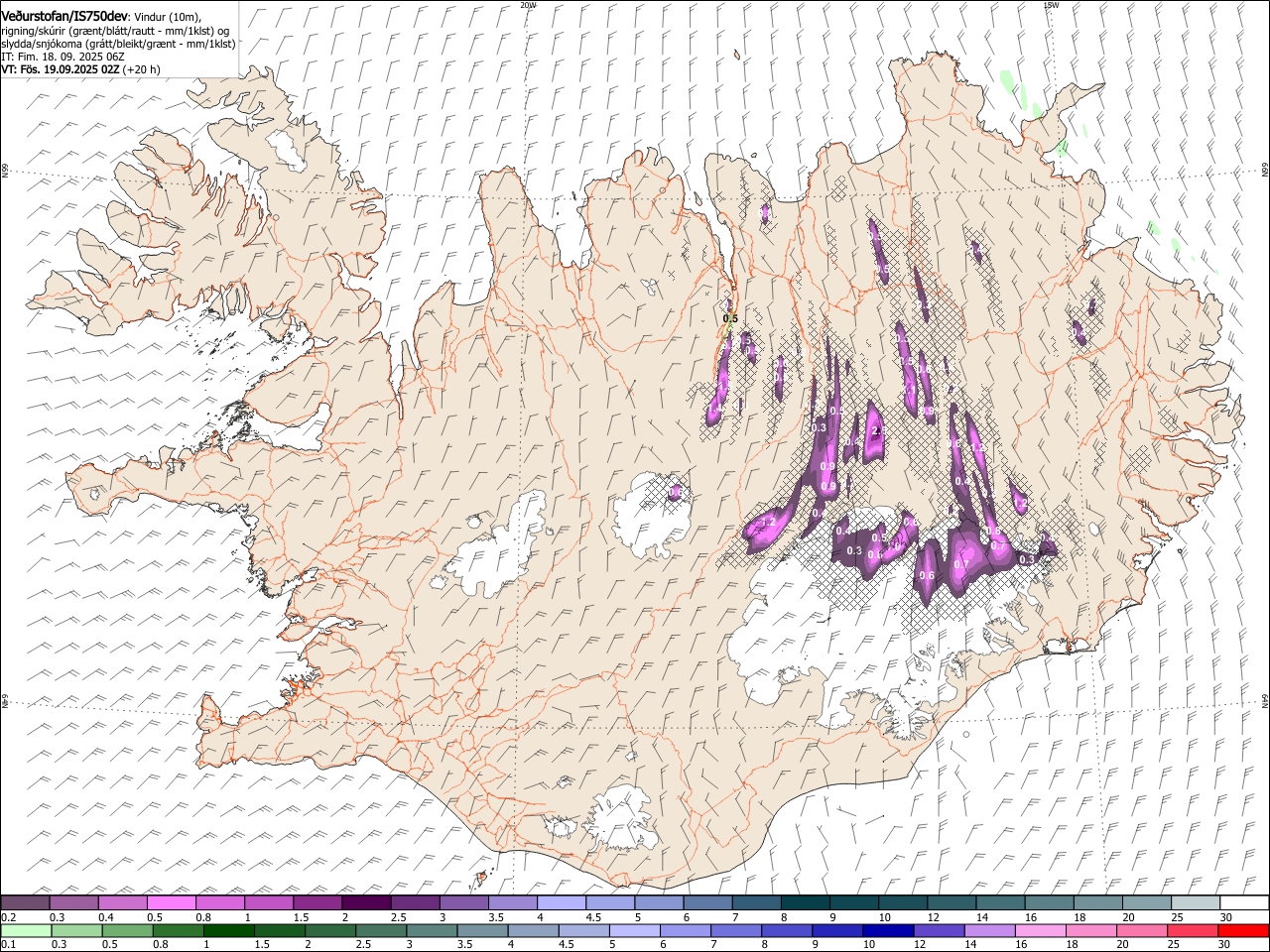Click top legend swatch between 2 and 2.5

coord(365,902)
